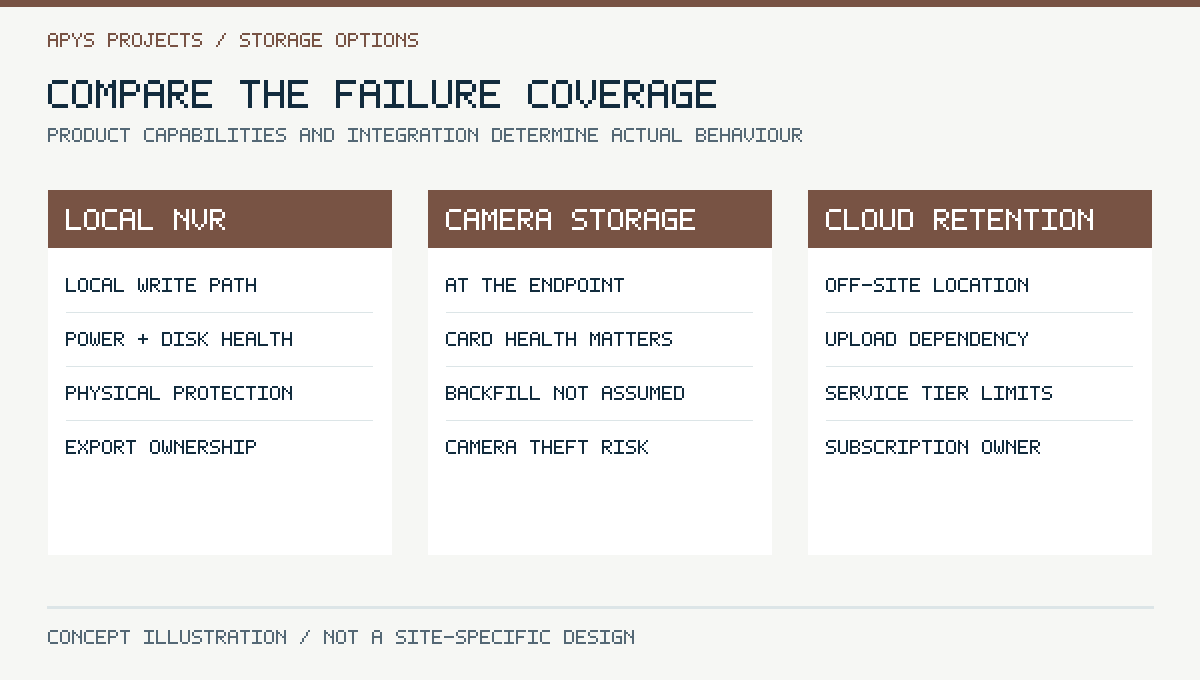The image size is (1200, 680).
Task: Click the 'CARD HEALTH MATTERS' row
Action: (x=599, y=339)
